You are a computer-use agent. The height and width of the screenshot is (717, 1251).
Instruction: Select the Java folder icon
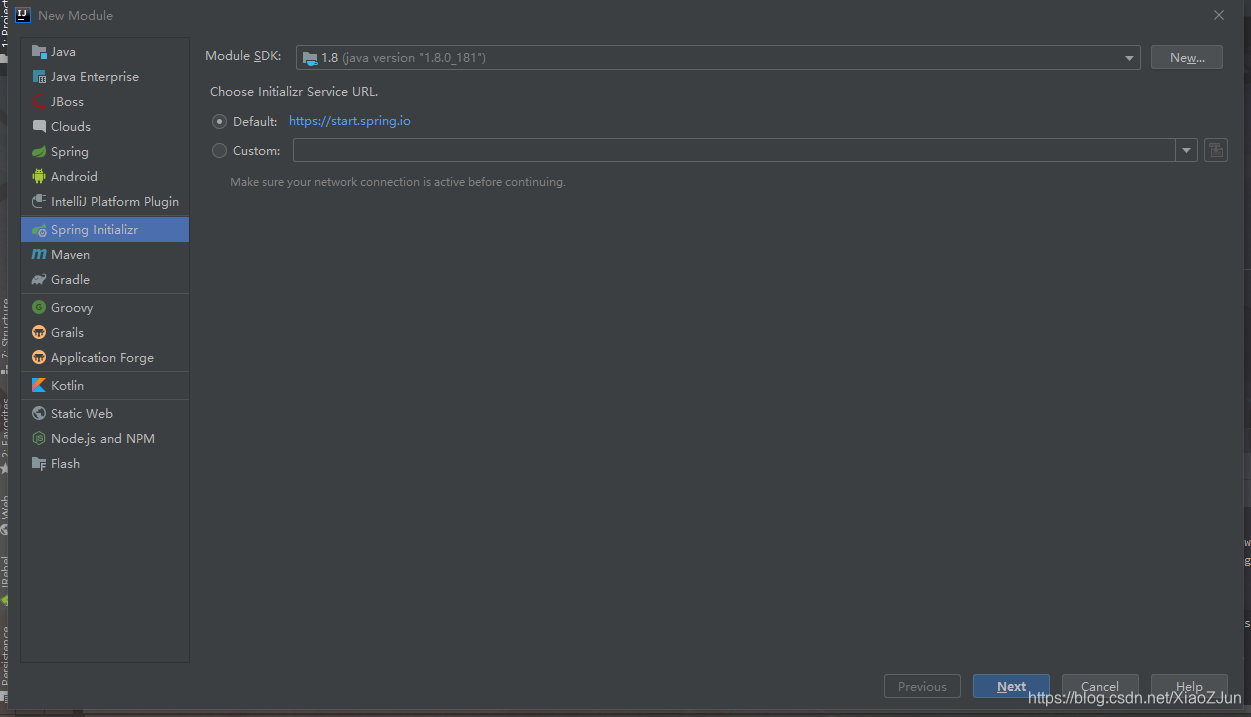tap(39, 51)
